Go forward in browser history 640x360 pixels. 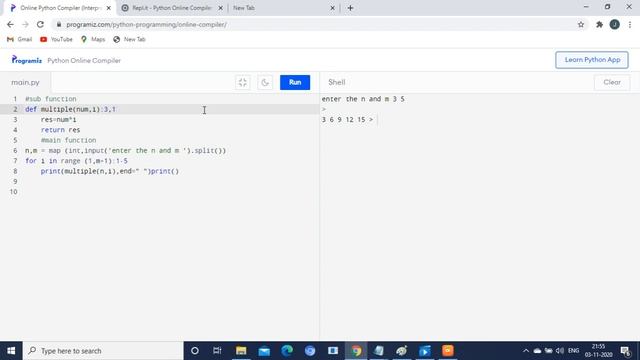[x=25, y=24]
